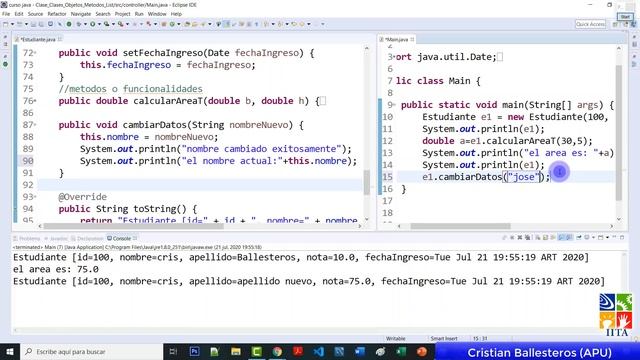Maximize the Console panel
Screen dimensions: 640x360
622,238
